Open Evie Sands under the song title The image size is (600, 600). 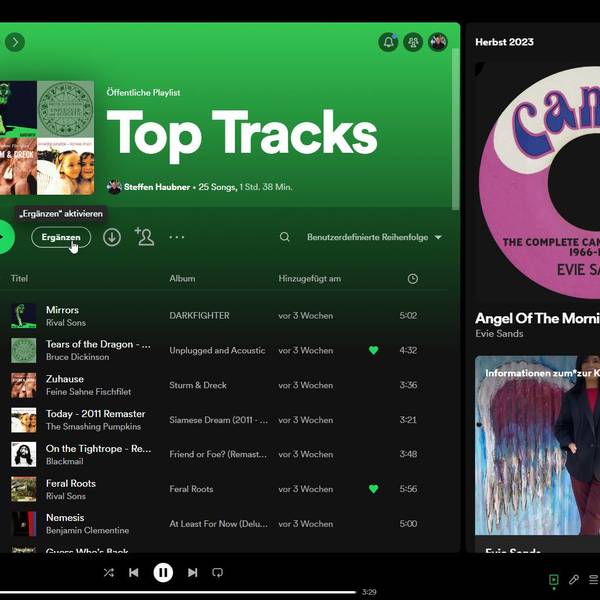tap(499, 333)
